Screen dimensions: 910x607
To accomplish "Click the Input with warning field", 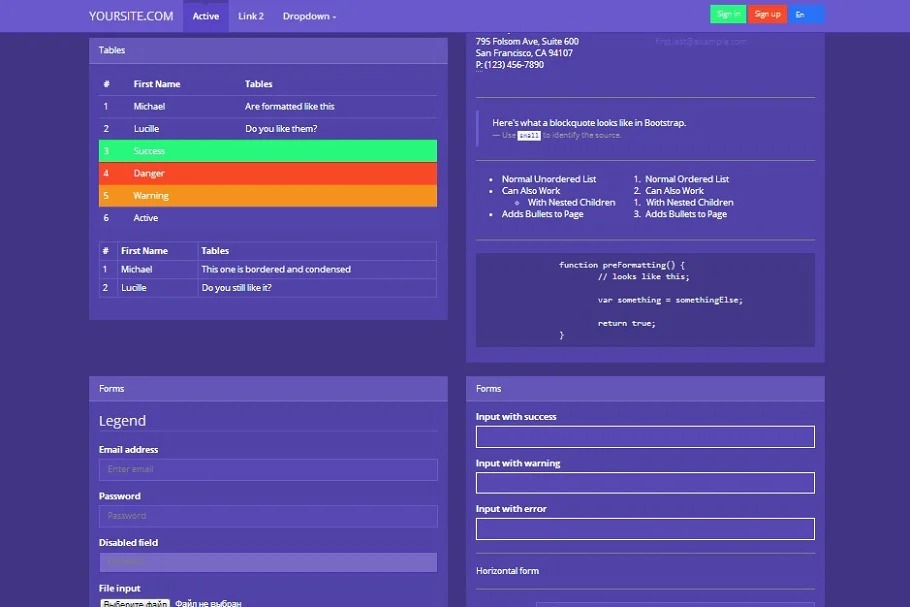I will pyautogui.click(x=645, y=483).
